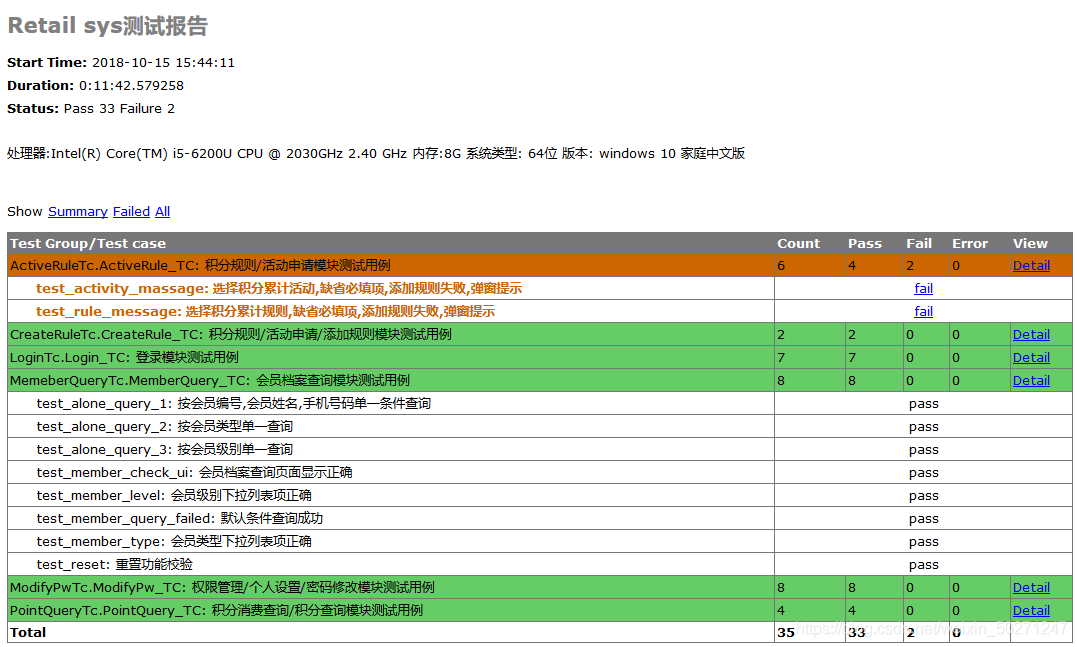
Task: Click Total pass value 33
Action: [x=857, y=633]
